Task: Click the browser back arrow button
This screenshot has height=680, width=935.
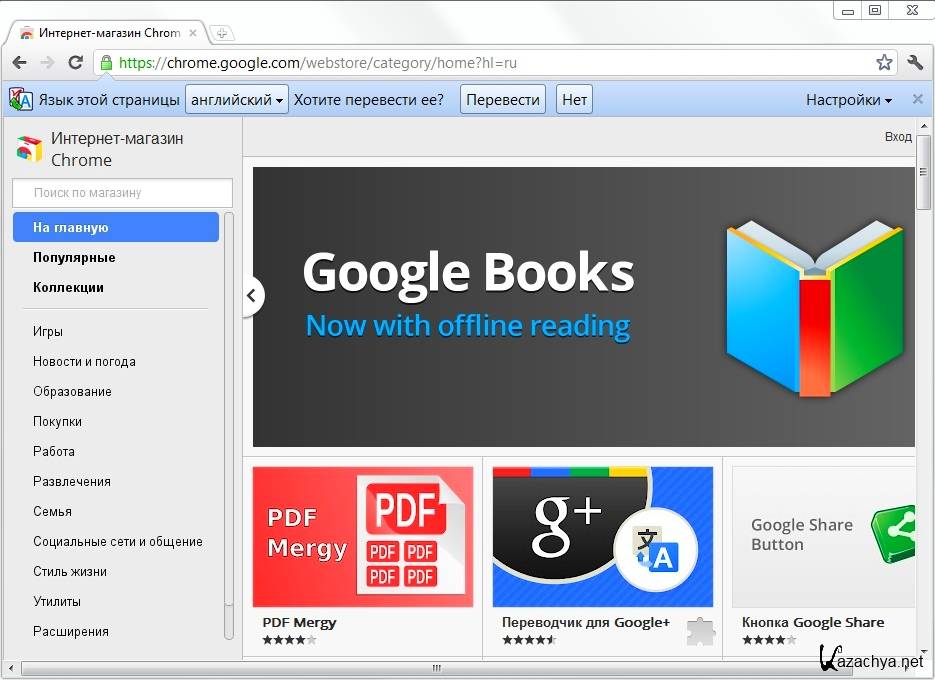Action: [x=19, y=62]
